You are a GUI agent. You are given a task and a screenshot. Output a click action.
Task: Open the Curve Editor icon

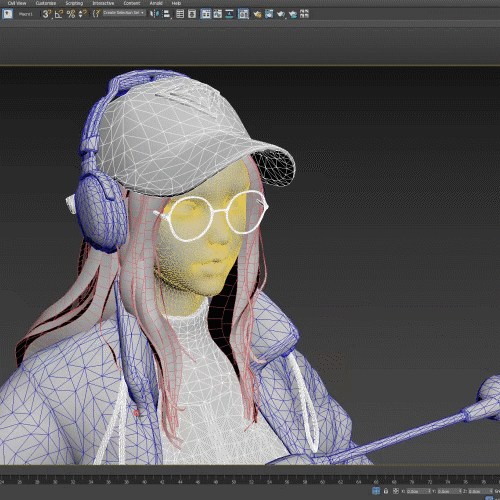[218, 14]
